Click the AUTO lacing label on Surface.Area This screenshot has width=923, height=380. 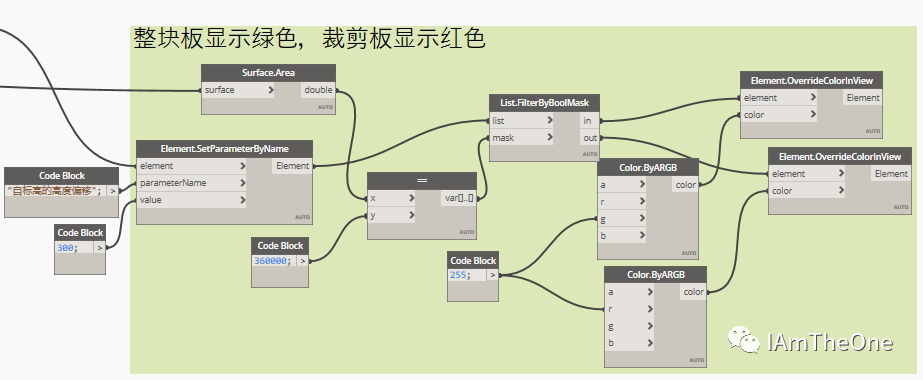[326, 108]
